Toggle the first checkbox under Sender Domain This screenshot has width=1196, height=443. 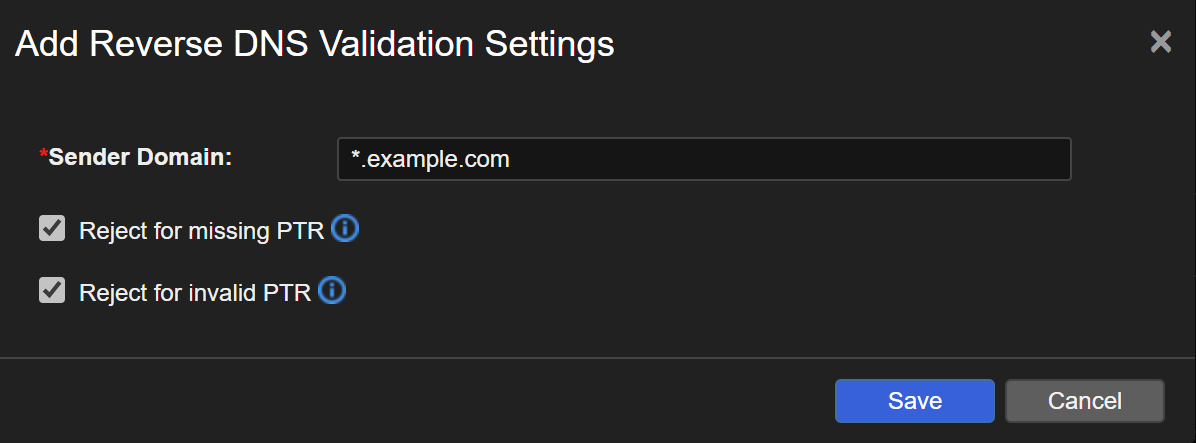point(52,229)
